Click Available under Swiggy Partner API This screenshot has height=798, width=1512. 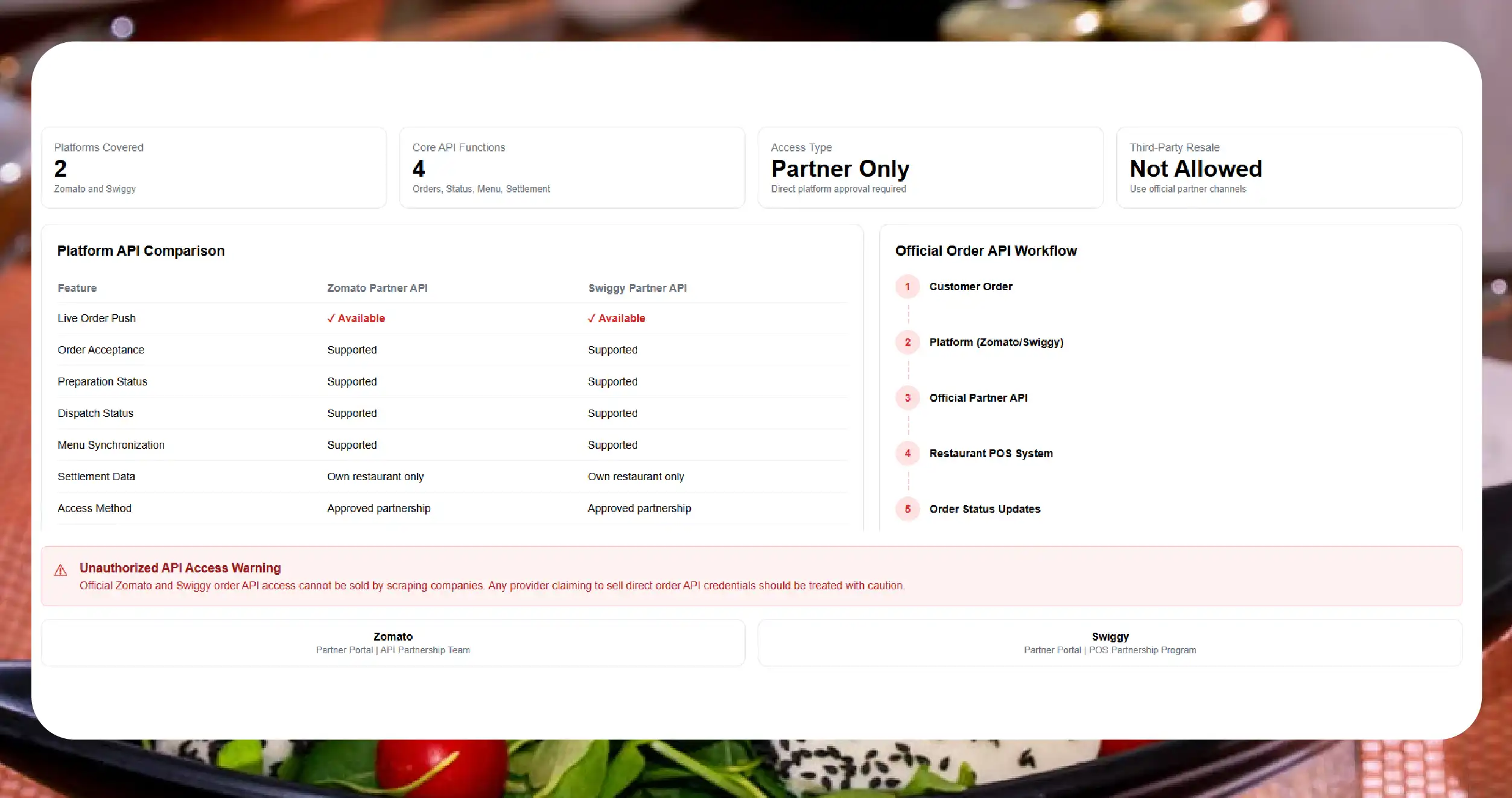pyautogui.click(x=616, y=318)
